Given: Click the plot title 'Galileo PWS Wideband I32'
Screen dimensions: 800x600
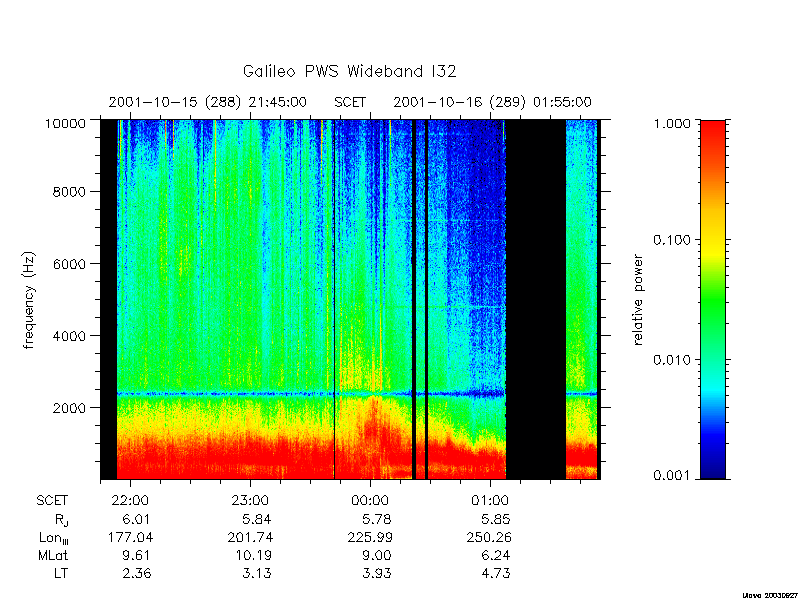Looking at the screenshot, I should point(349,71).
